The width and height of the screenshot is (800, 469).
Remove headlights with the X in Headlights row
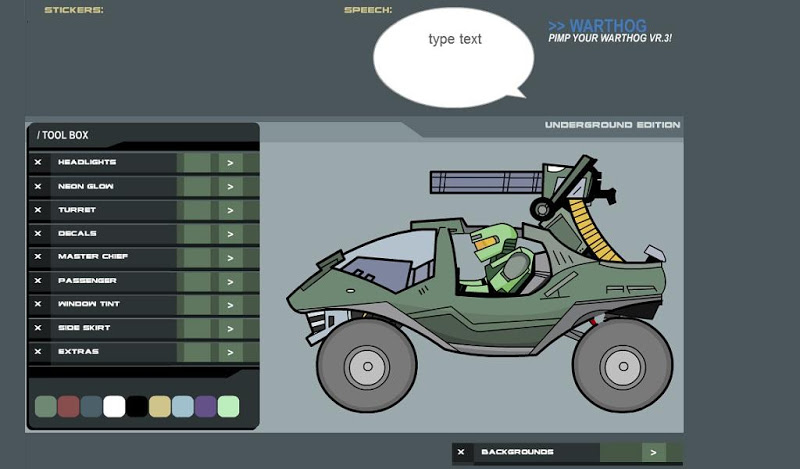point(38,162)
